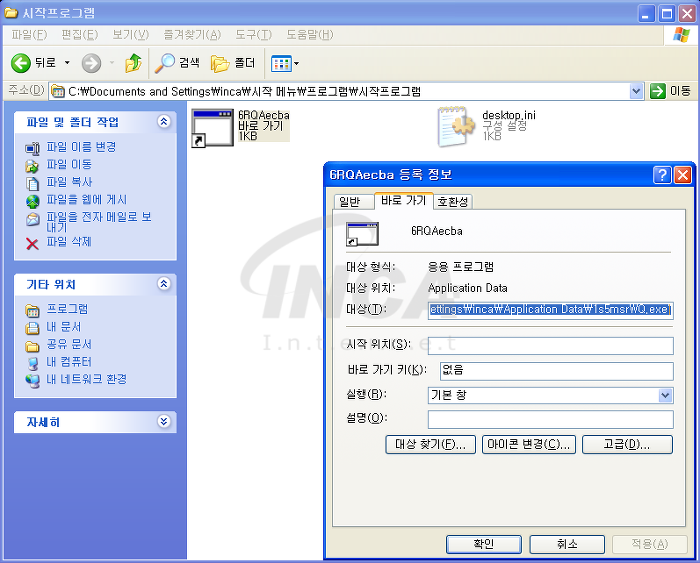Expand the address bar dropdown
This screenshot has width=700, height=563.
pos(636,92)
